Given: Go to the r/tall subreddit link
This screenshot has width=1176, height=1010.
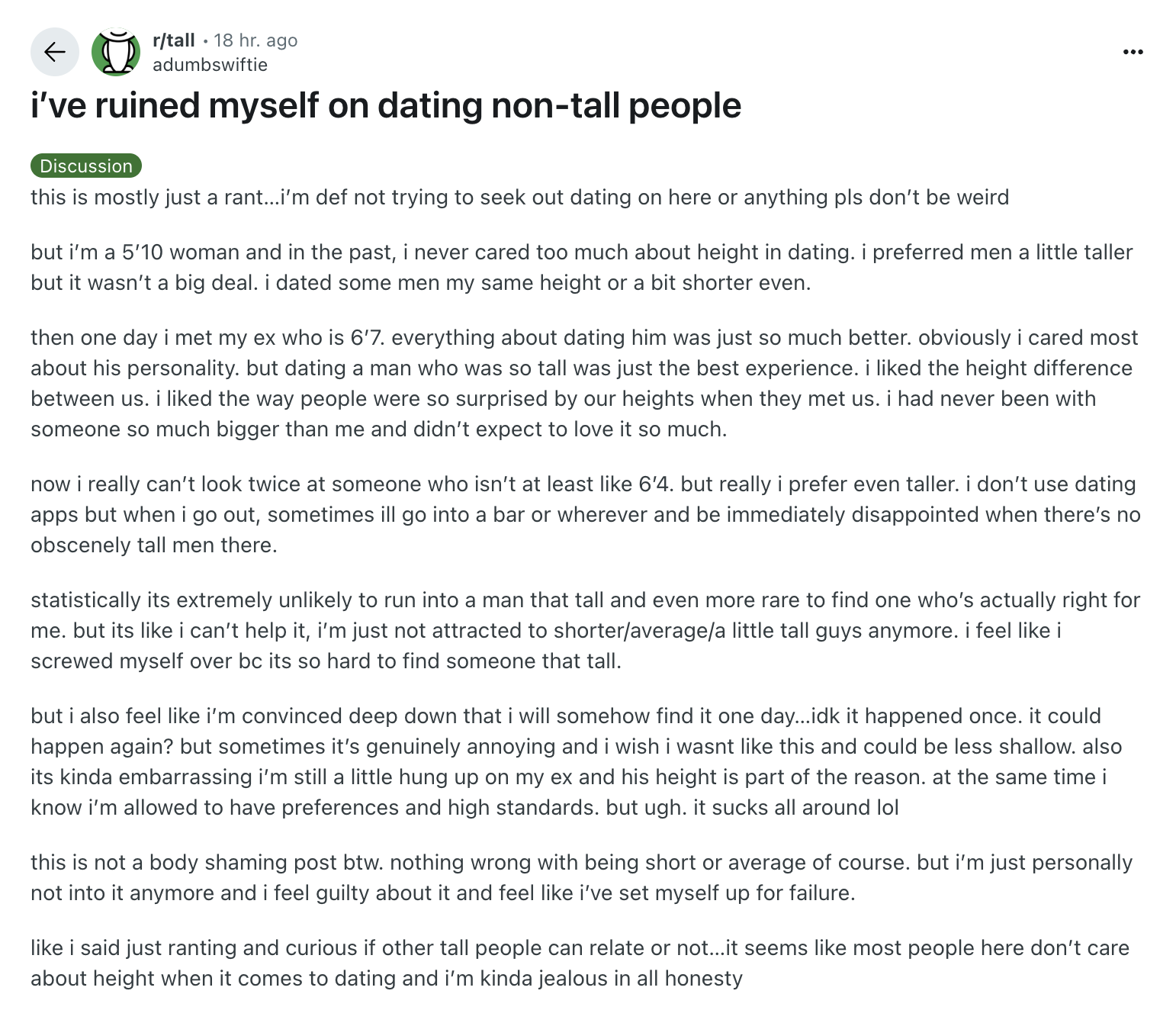Looking at the screenshot, I should (x=174, y=40).
